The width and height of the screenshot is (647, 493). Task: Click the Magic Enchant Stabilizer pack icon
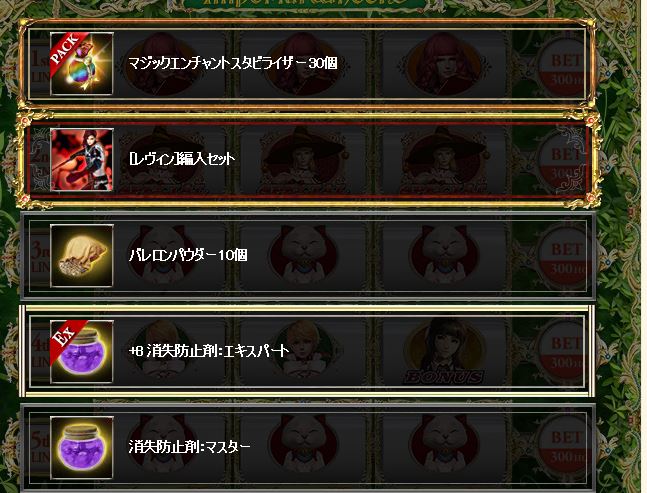coord(82,64)
